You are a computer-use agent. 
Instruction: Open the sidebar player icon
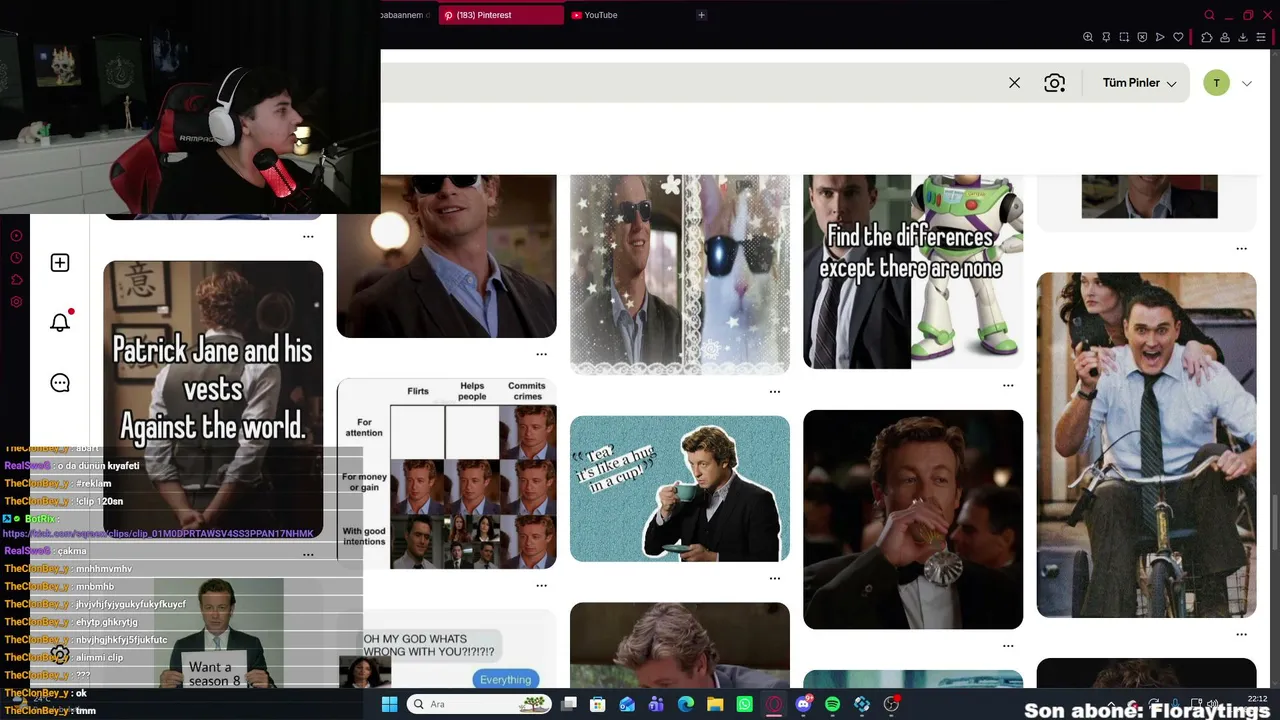[x=16, y=236]
